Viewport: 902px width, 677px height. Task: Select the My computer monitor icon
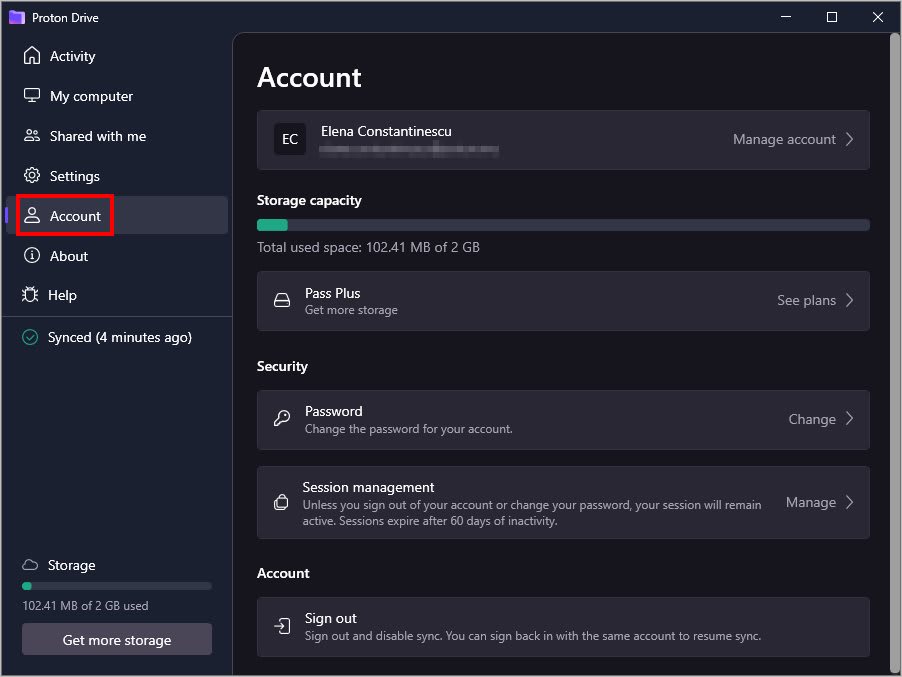(x=32, y=96)
